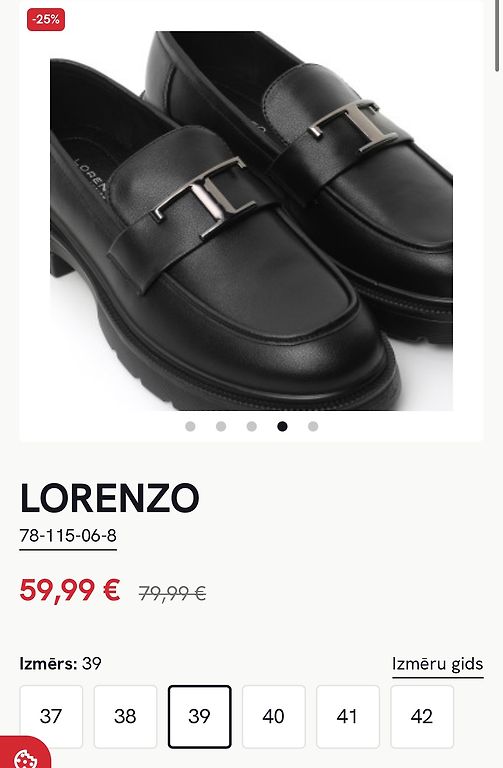Click the crossed-out price 79,99 €
Image resolution: width=503 pixels, height=768 pixels.
(x=172, y=593)
